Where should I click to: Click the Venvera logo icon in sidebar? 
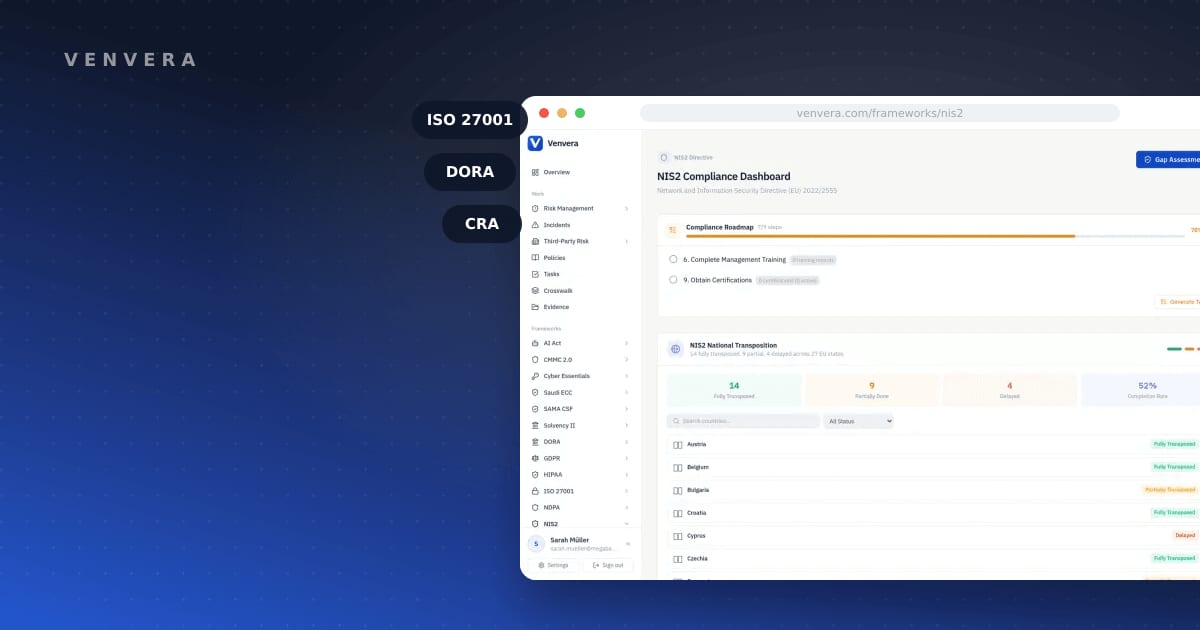click(535, 143)
